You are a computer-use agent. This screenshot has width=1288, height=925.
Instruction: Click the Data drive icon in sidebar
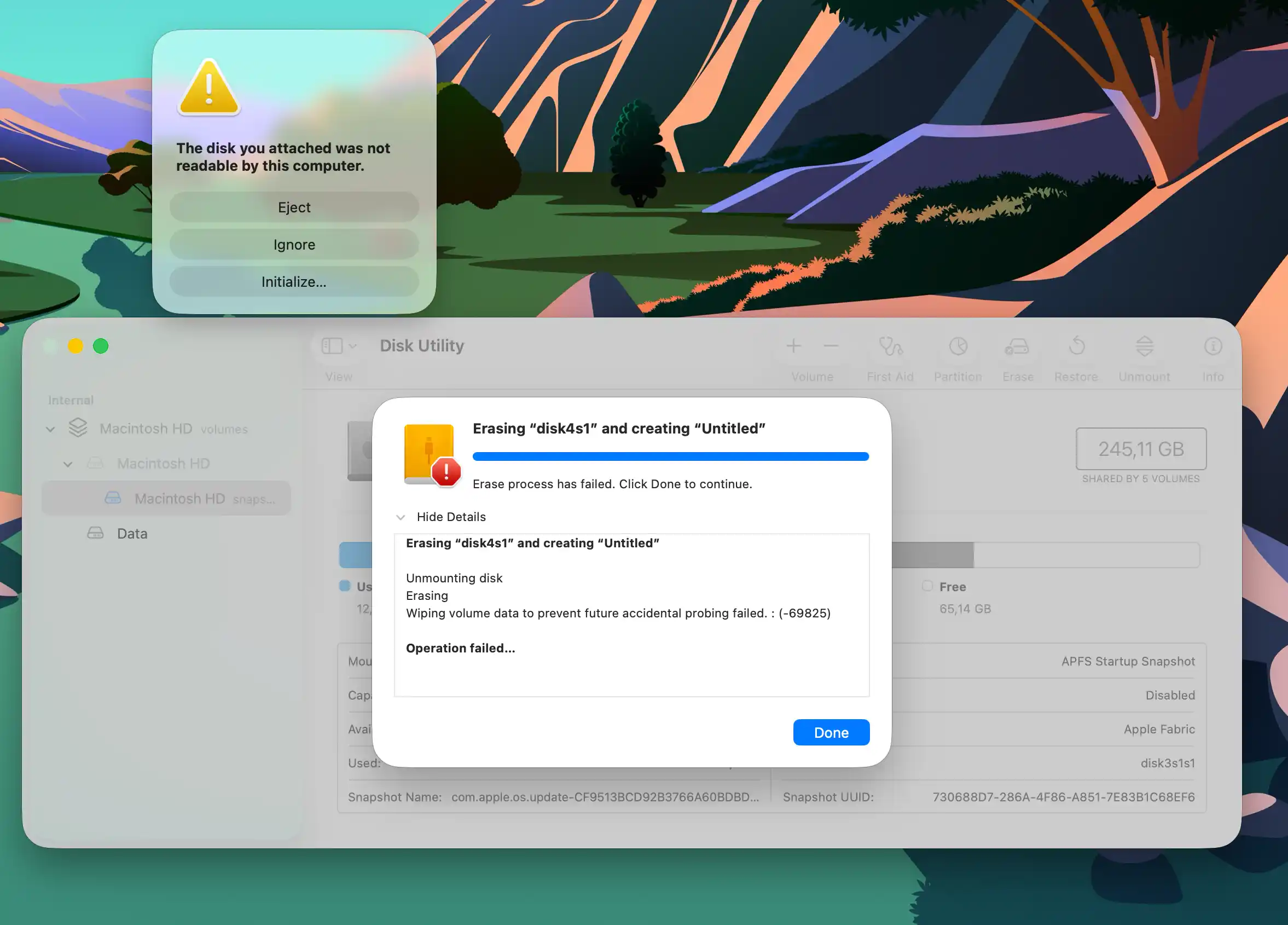[x=95, y=533]
